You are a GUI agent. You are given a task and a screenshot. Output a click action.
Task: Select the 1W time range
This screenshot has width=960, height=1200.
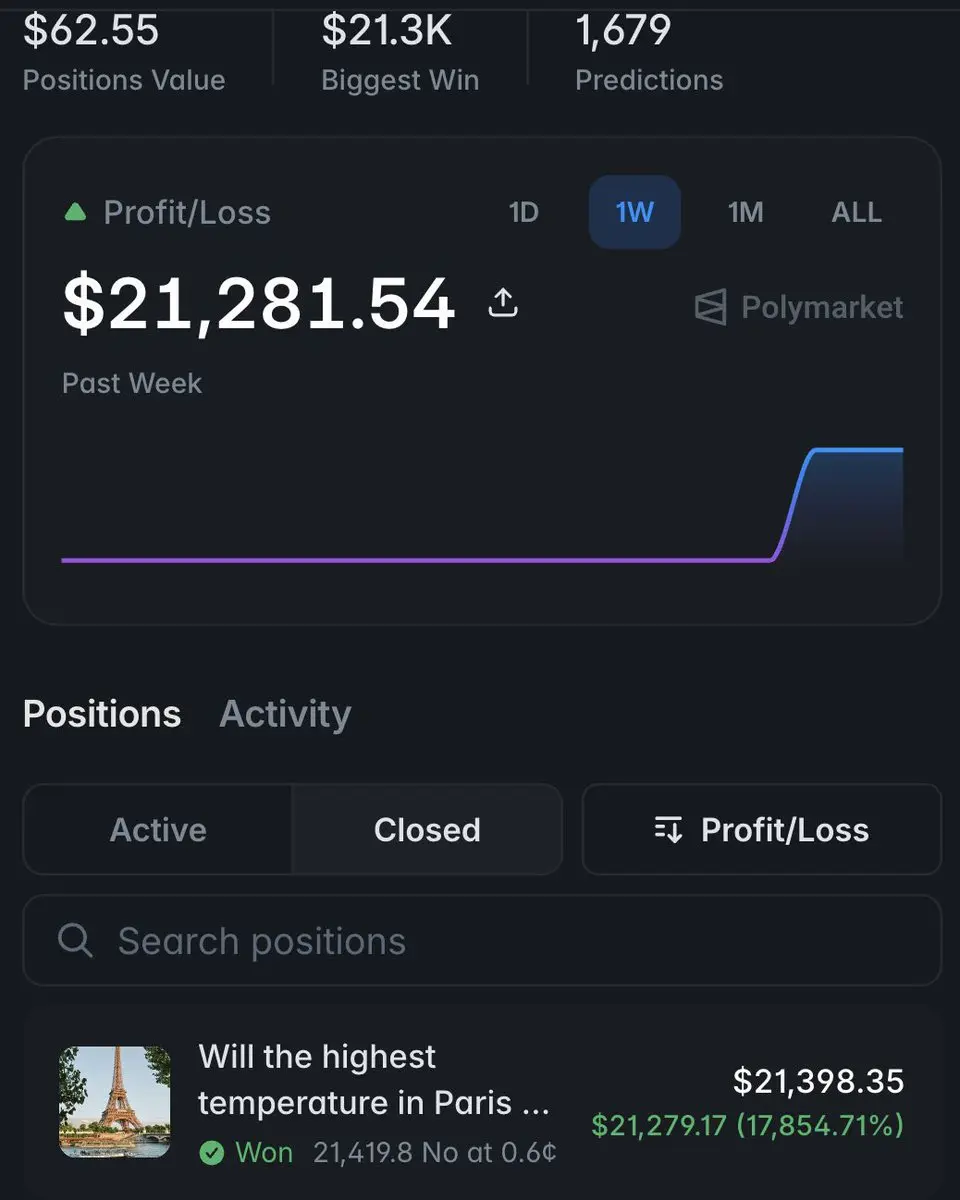pos(634,212)
